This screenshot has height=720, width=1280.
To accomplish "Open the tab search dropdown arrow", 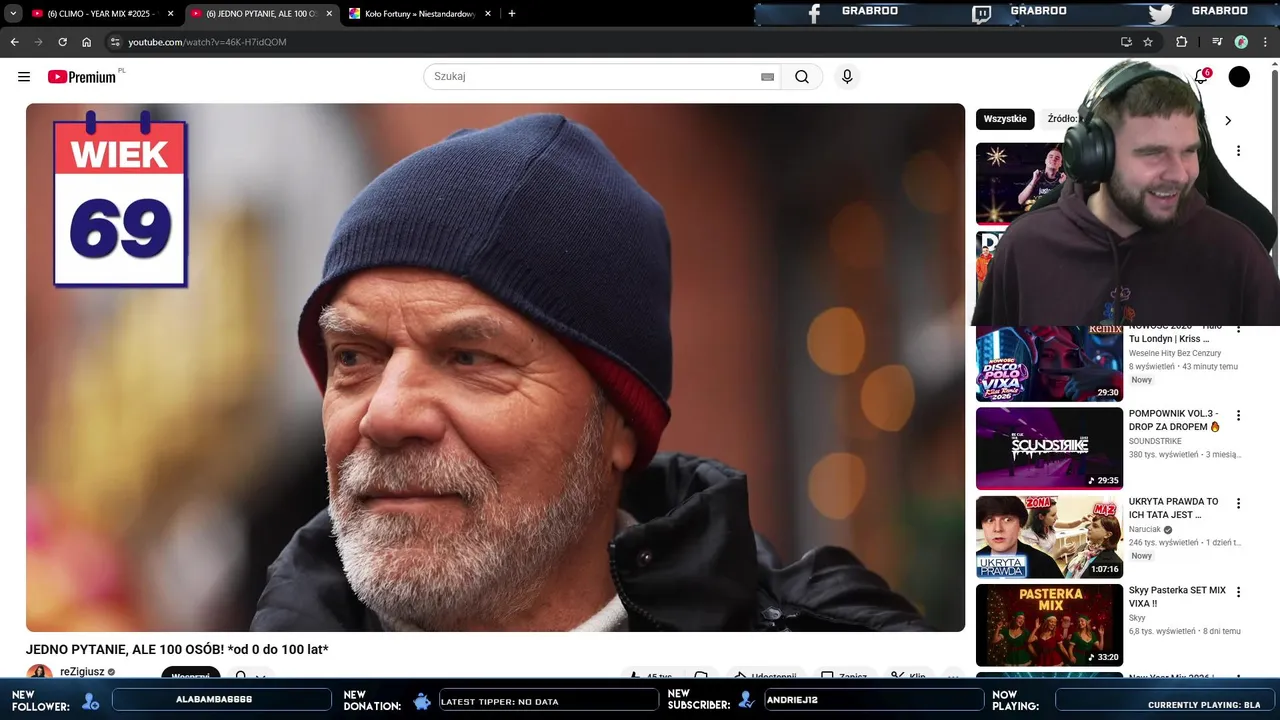I will [13, 13].
